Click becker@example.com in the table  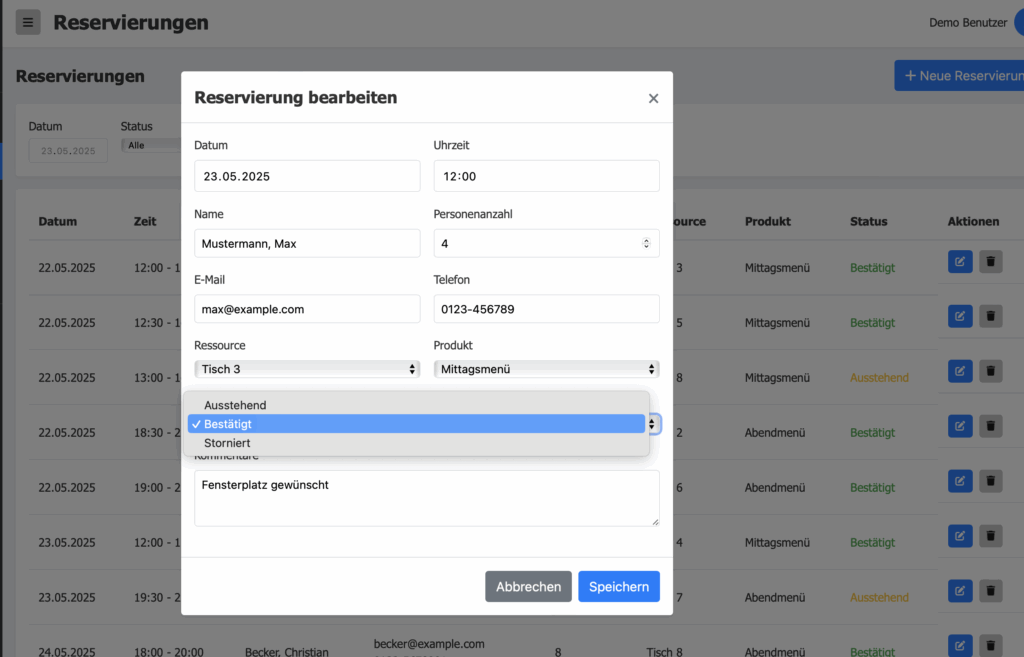429,643
